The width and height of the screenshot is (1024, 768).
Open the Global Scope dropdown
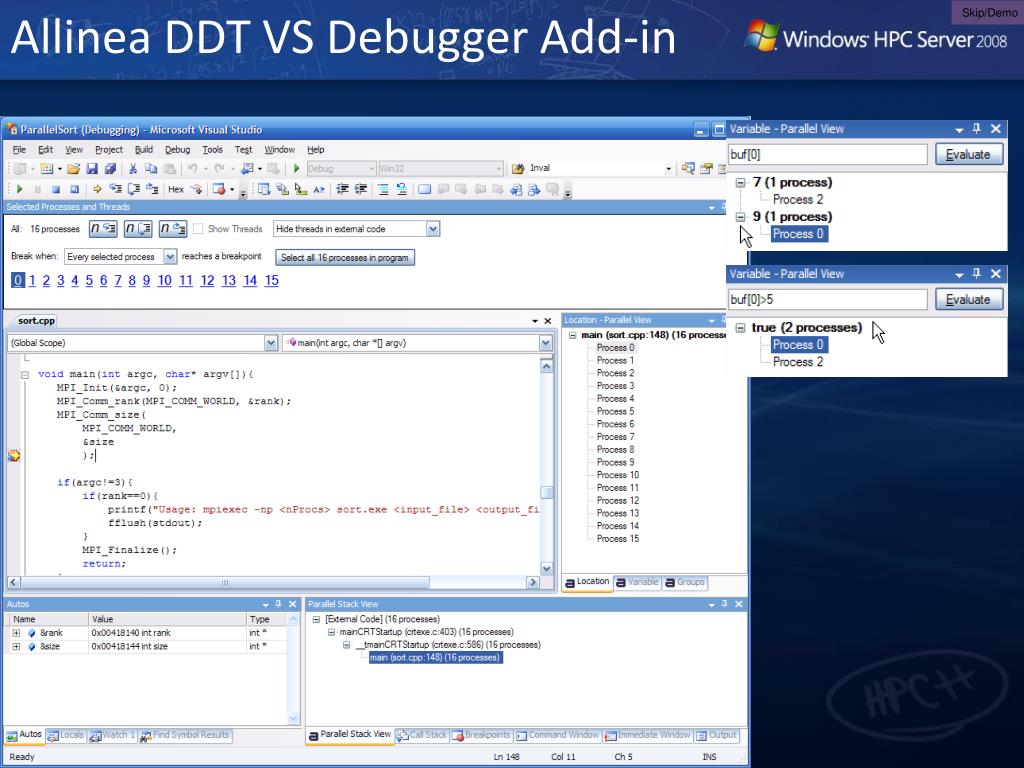(271, 343)
